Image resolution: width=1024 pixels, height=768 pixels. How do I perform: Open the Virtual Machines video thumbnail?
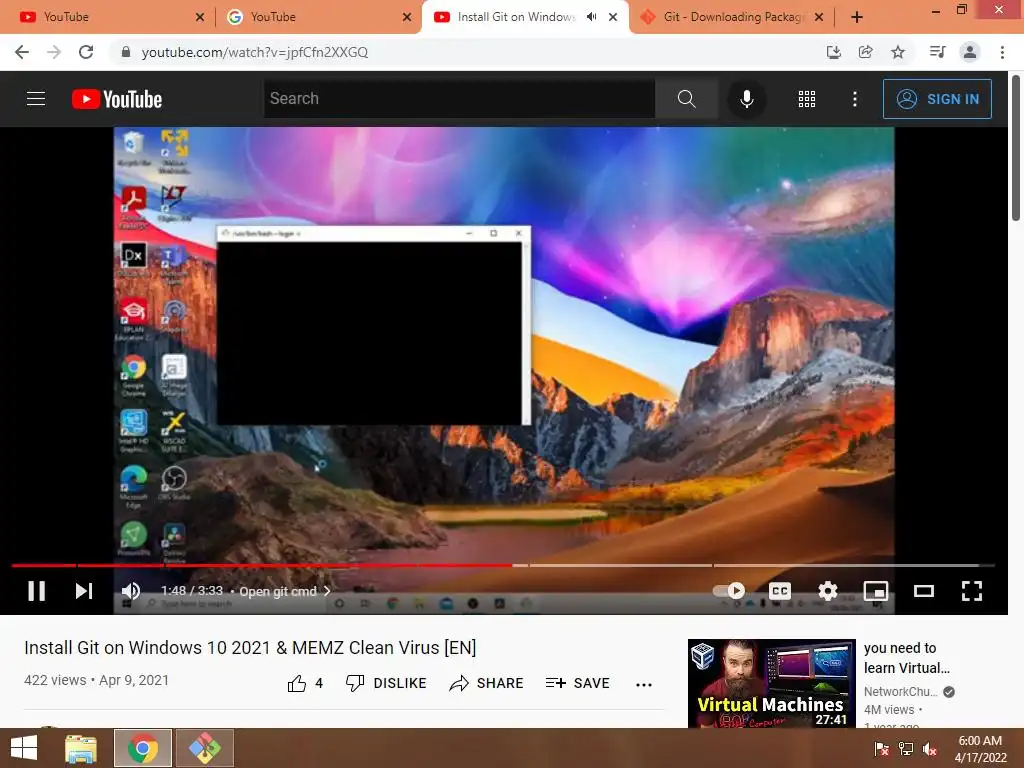[771, 683]
